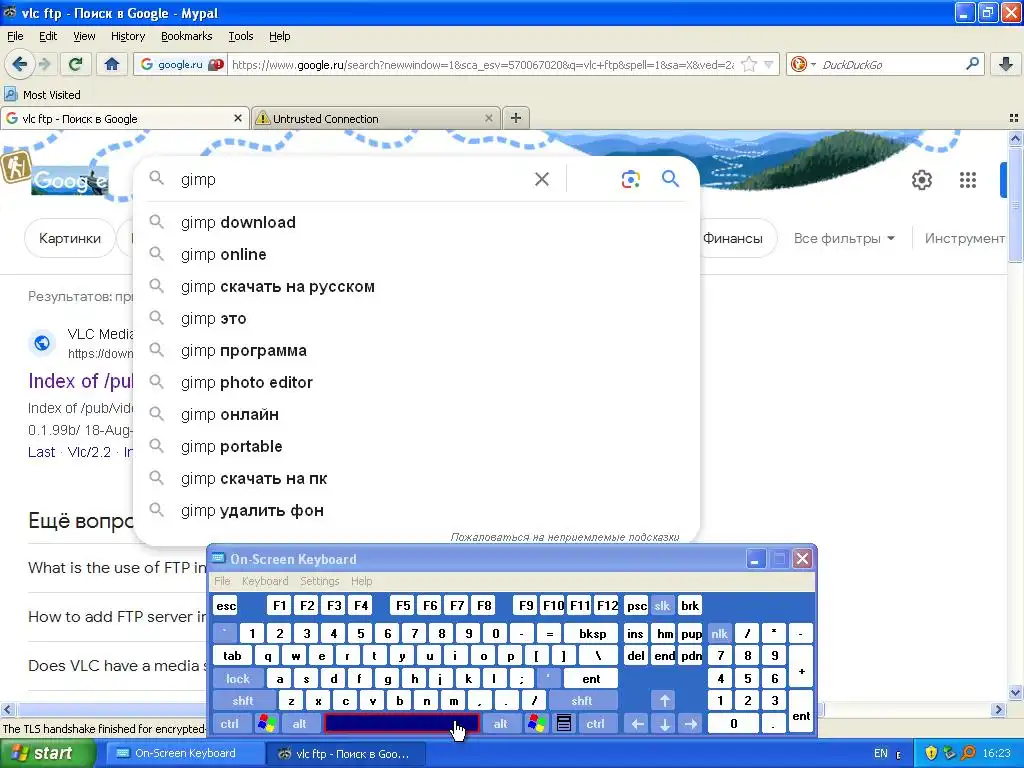Expand the Все фильтры dropdown

click(x=844, y=238)
